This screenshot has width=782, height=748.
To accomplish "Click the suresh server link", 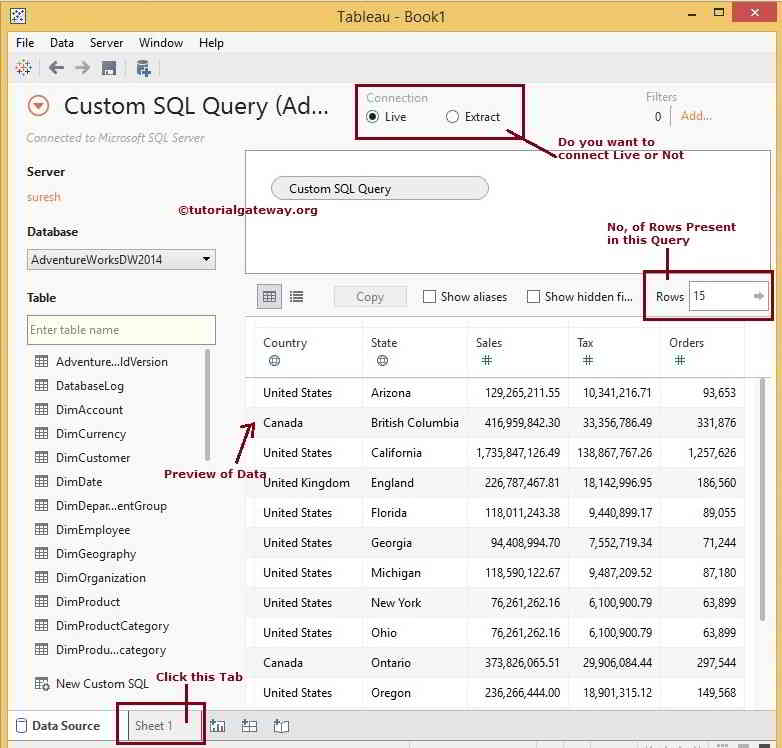I will tap(44, 197).
